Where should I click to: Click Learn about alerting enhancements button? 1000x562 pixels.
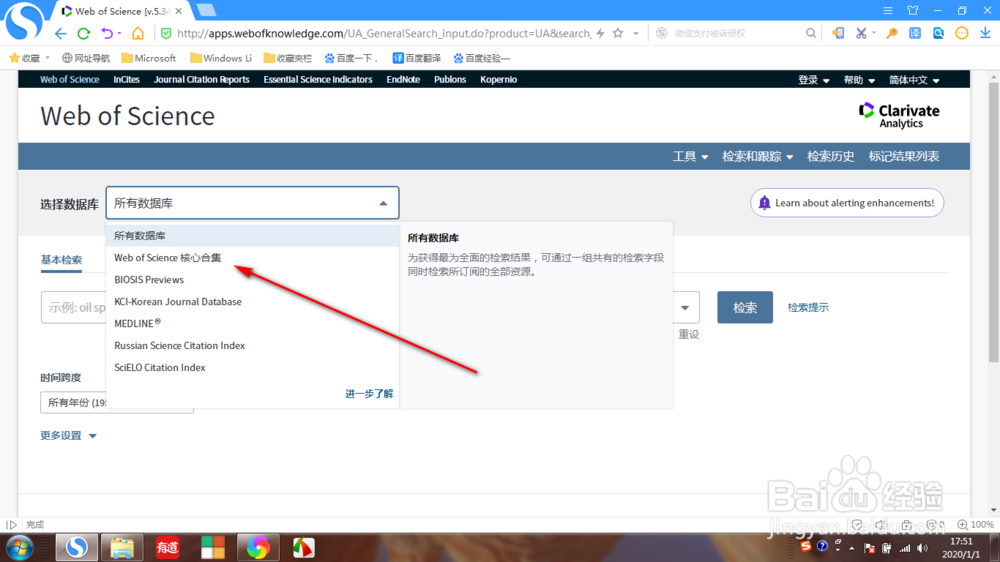pyautogui.click(x=847, y=203)
